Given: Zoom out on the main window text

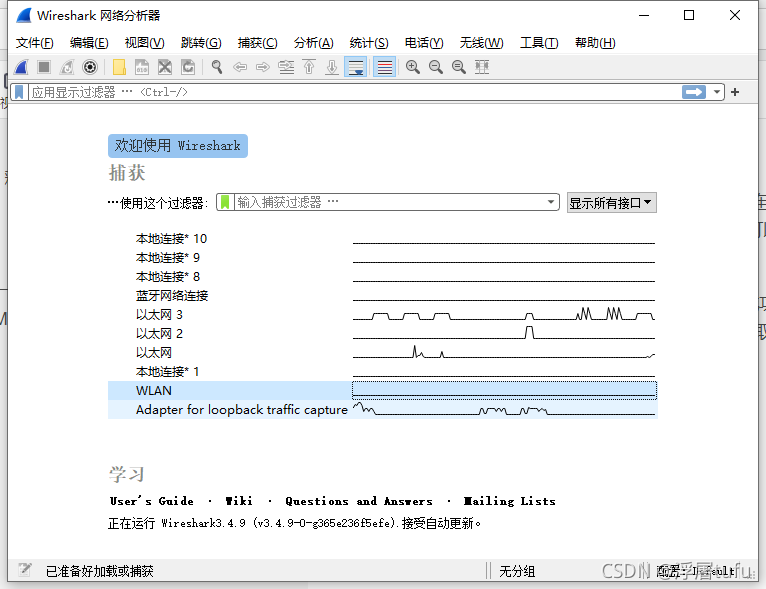Looking at the screenshot, I should click(436, 67).
